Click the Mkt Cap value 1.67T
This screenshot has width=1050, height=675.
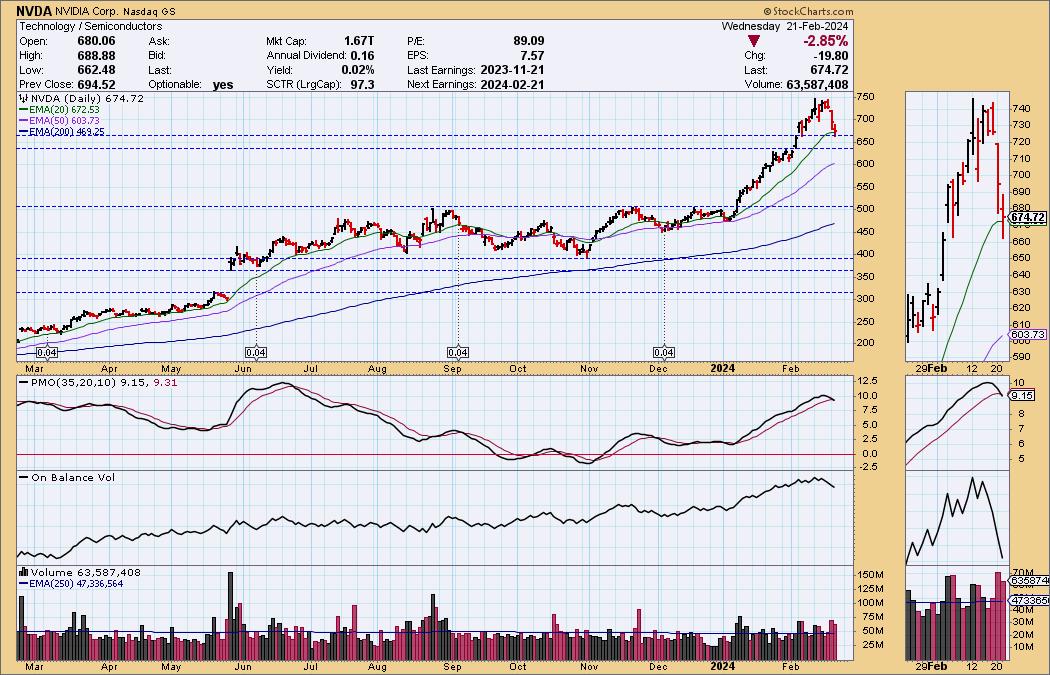click(x=359, y=41)
